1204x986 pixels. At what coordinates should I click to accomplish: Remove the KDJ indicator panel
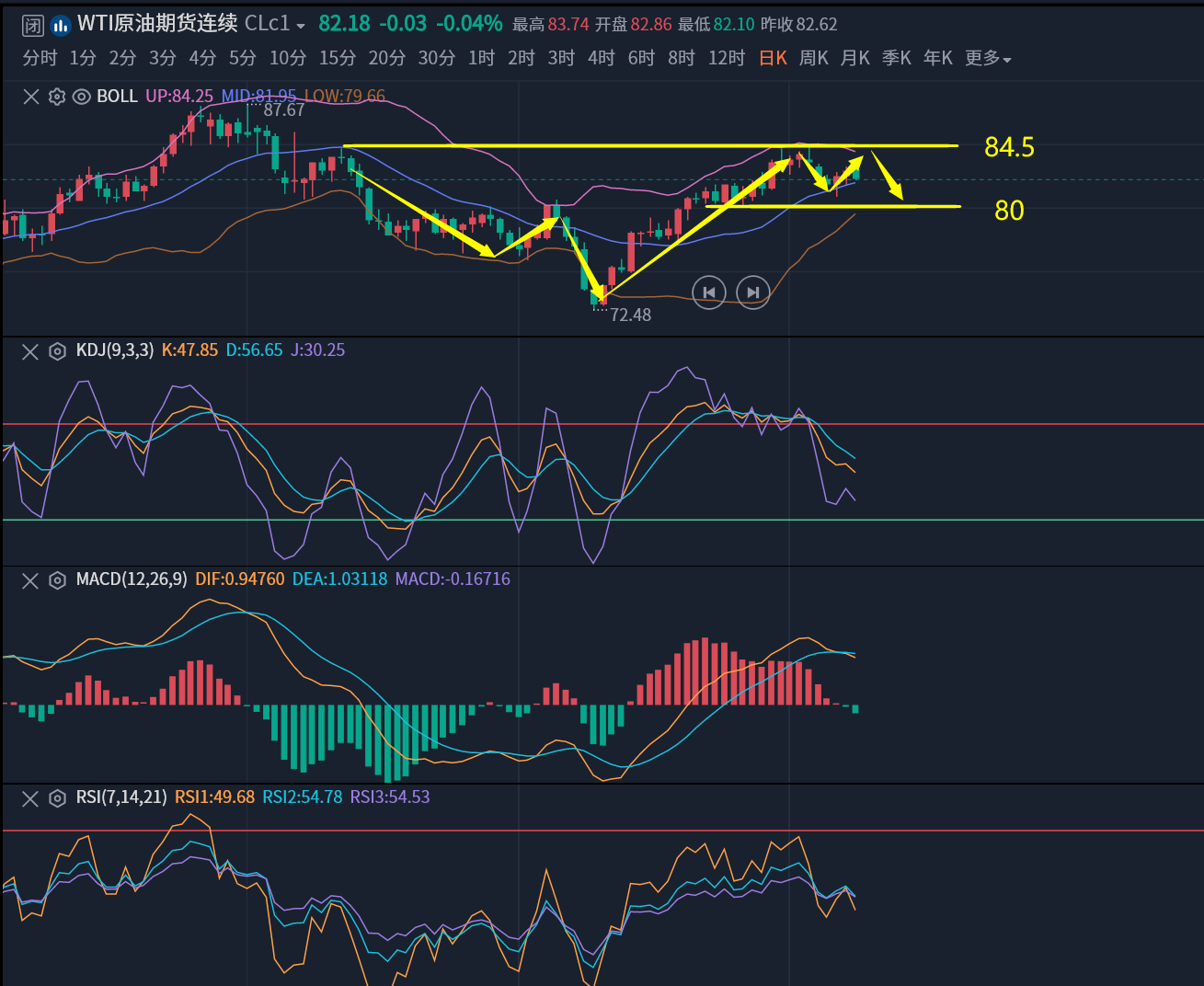coord(30,351)
